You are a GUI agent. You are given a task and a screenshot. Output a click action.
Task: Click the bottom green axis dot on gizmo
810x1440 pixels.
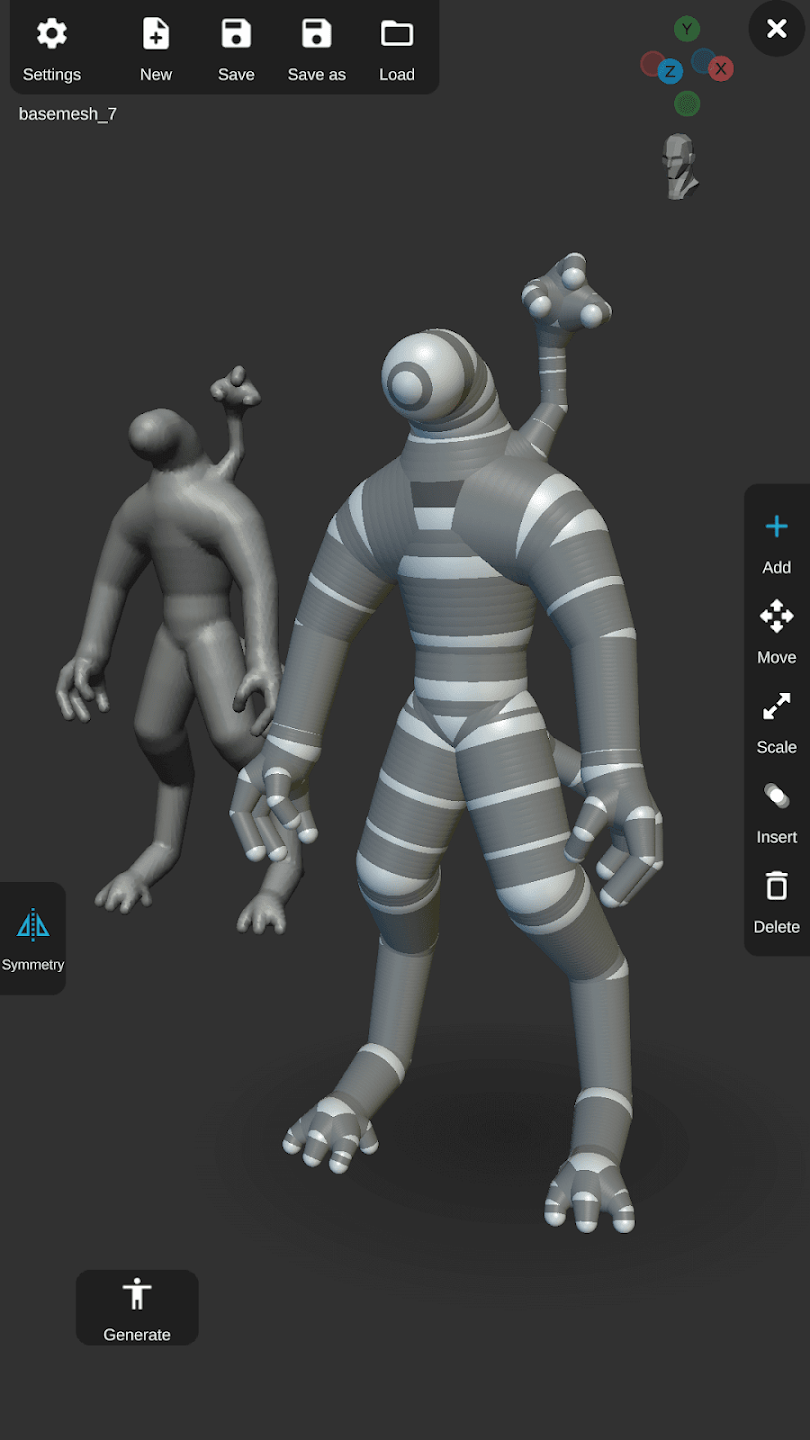pos(687,103)
